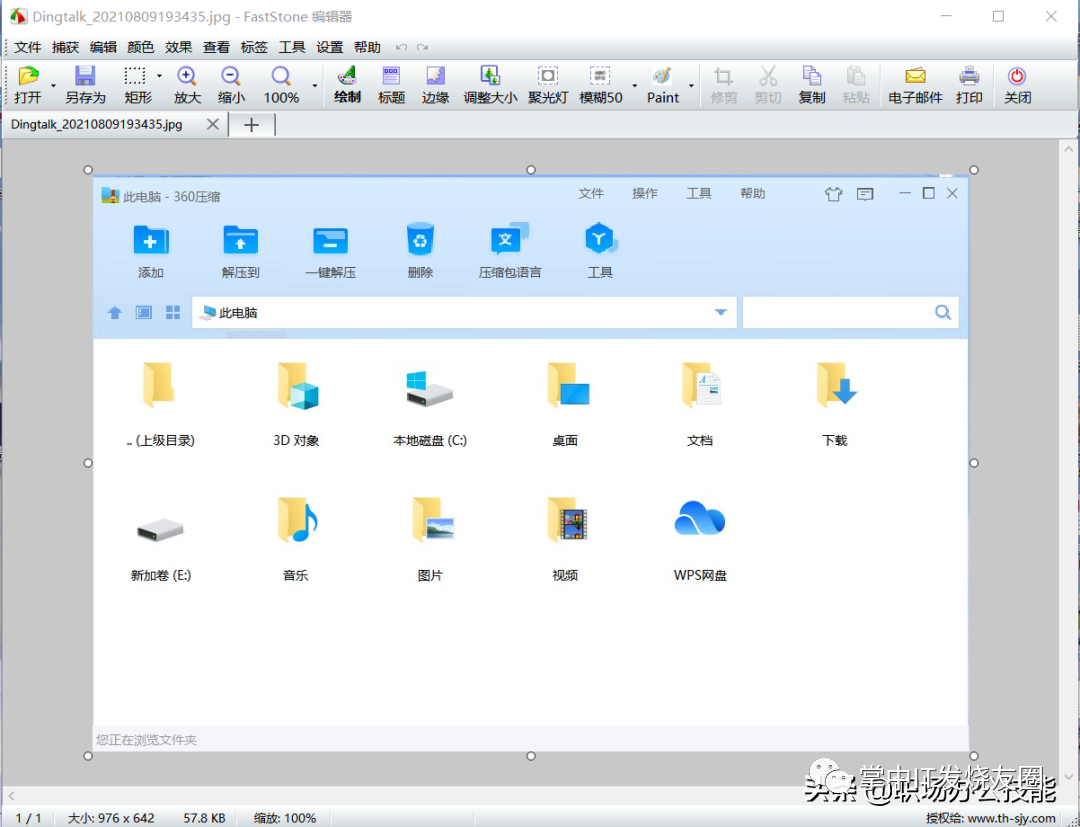Click the 缩小 zoom out icon
1080x827 pixels.
click(x=231, y=85)
